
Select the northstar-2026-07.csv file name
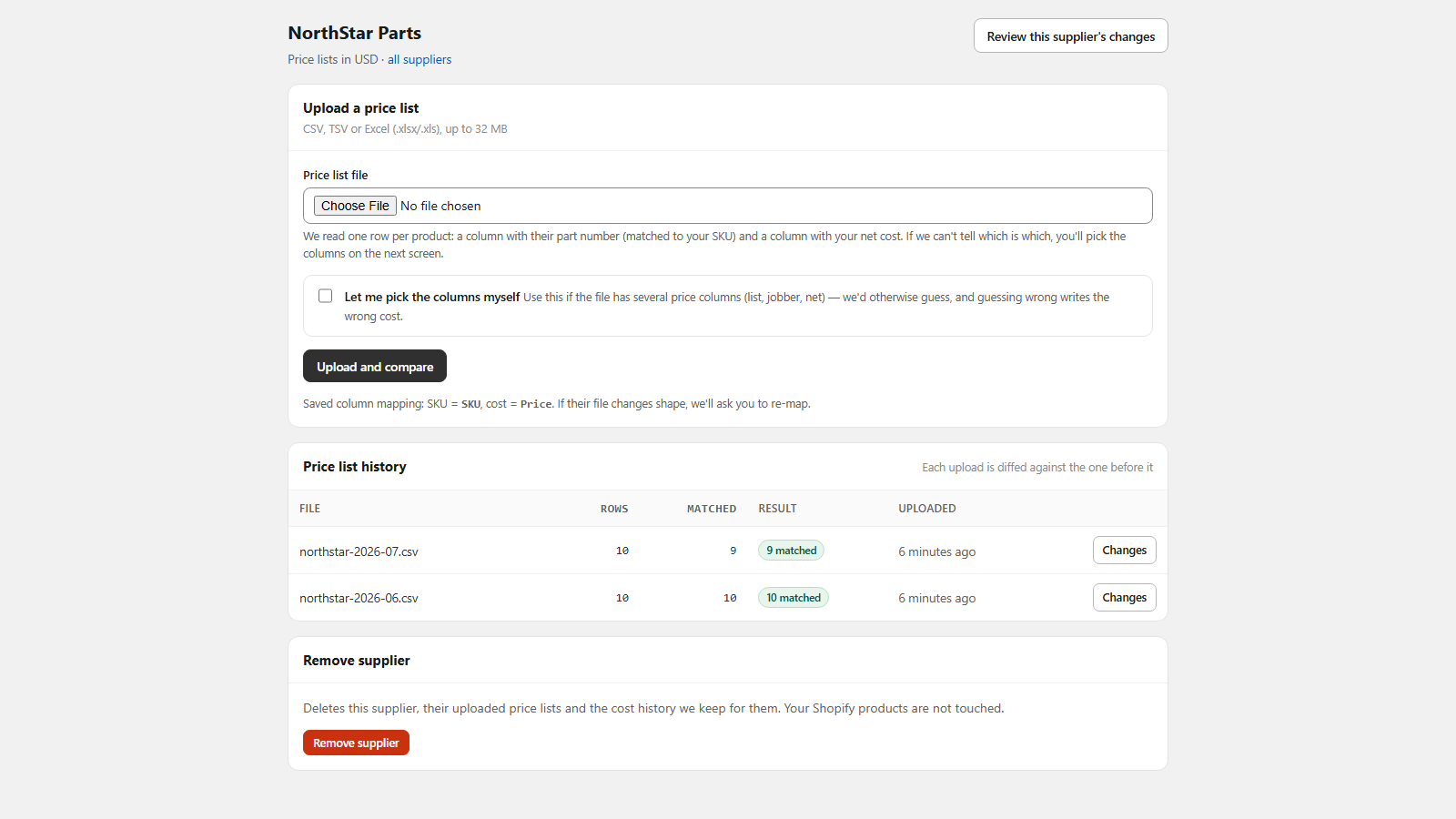359,551
